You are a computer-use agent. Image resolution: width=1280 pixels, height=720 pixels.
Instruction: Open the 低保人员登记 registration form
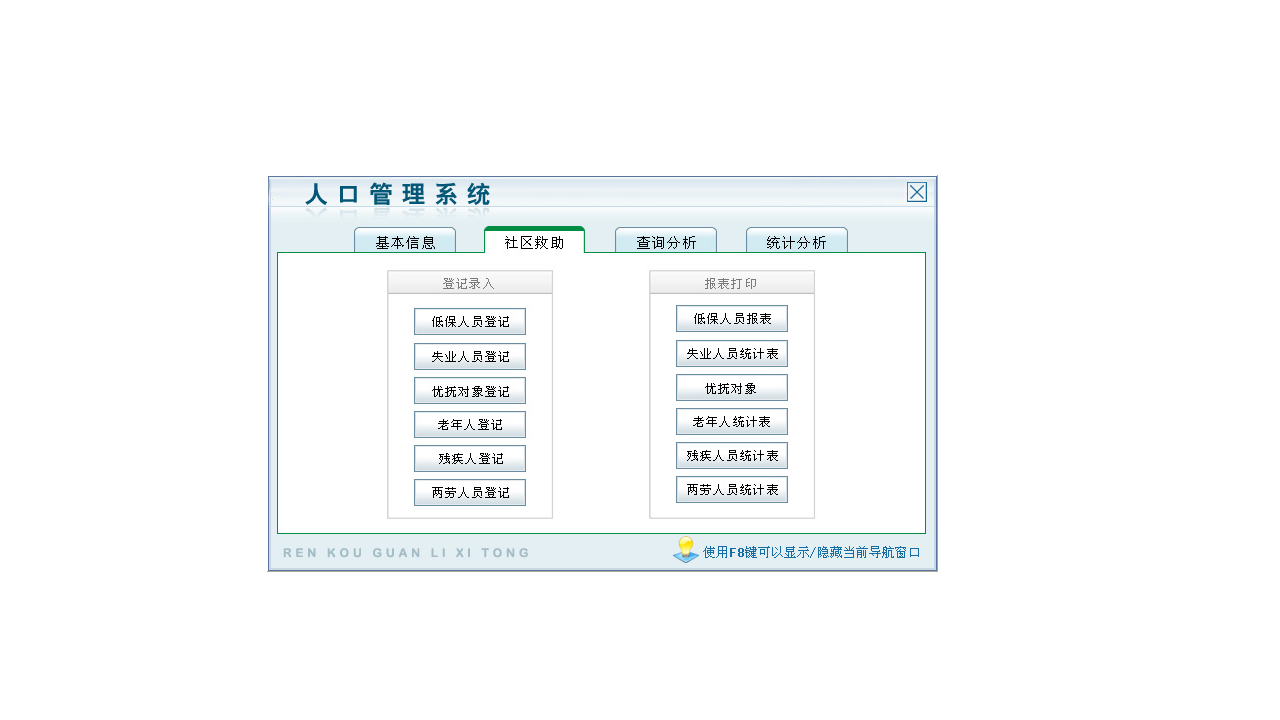tap(470, 321)
